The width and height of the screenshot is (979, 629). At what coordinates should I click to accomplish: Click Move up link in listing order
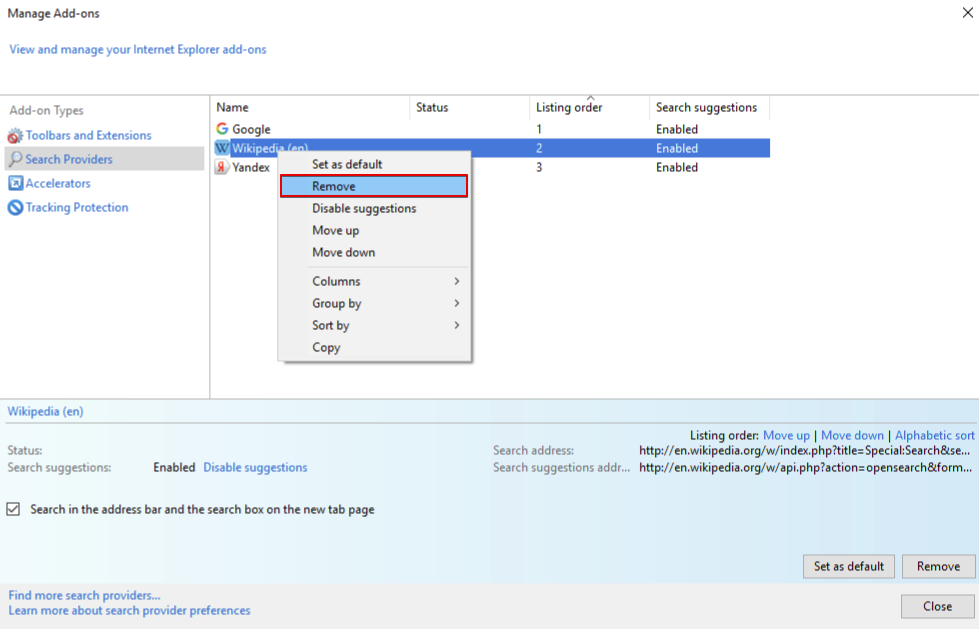(786, 435)
